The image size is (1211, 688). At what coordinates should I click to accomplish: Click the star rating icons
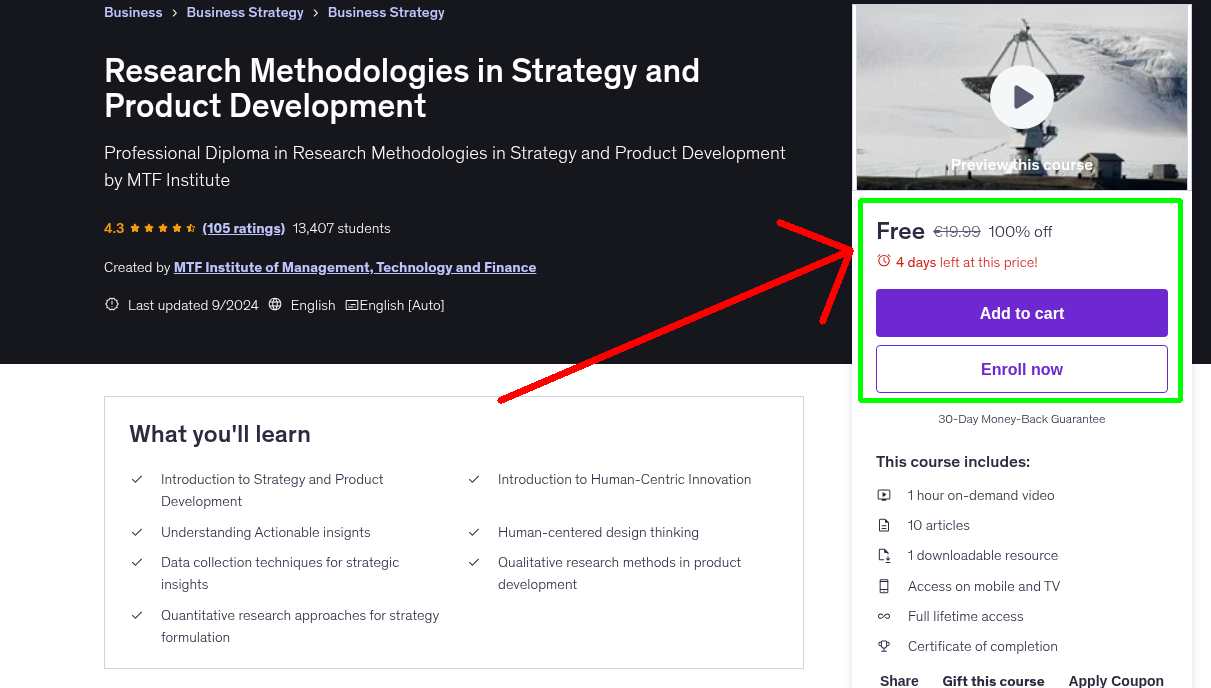pos(163,228)
